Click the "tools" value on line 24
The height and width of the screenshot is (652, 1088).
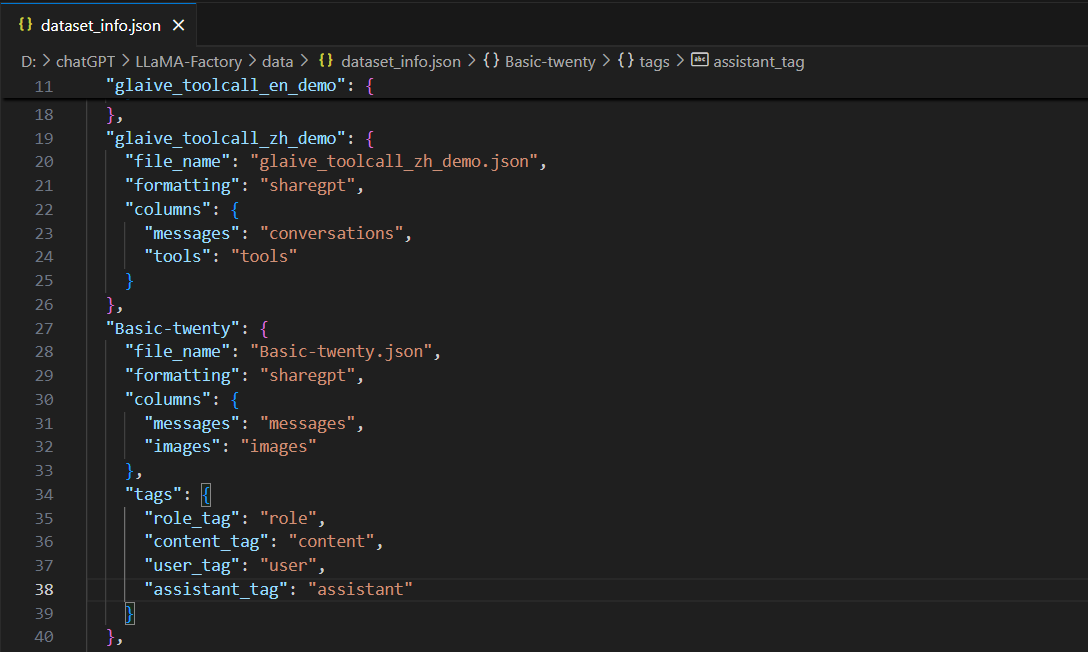[264, 257]
